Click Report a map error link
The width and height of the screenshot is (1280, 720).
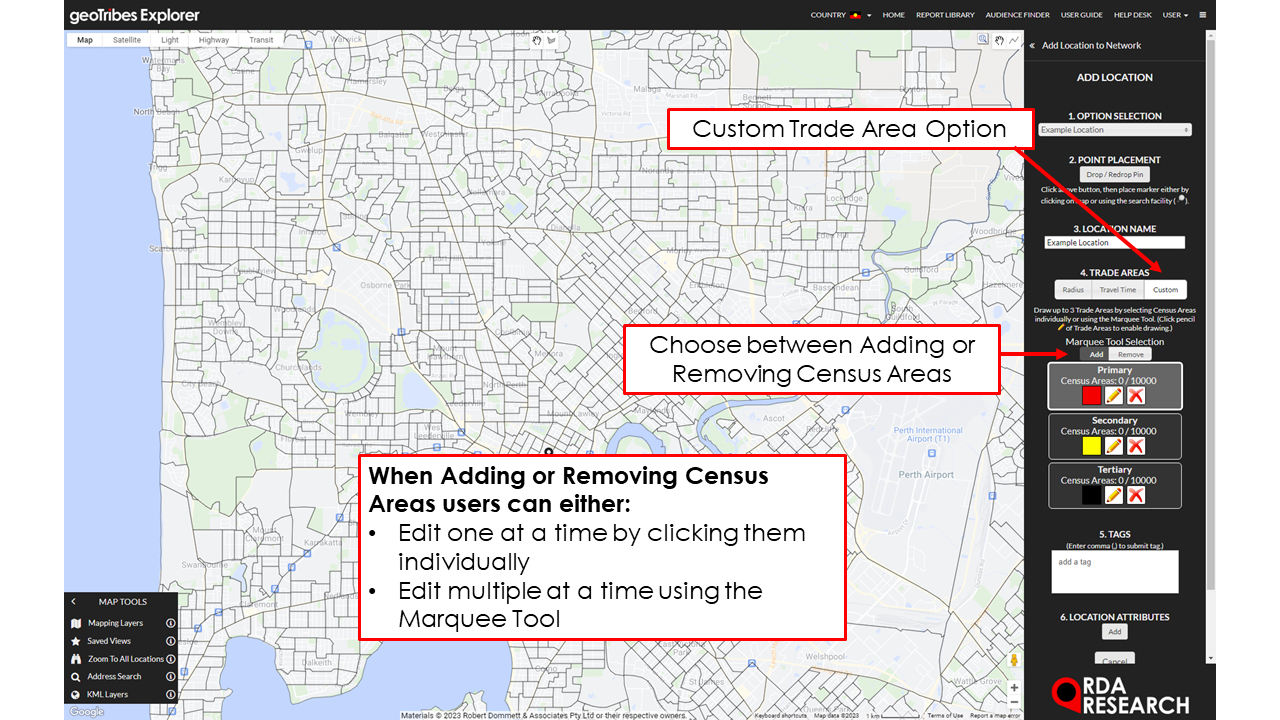[994, 715]
